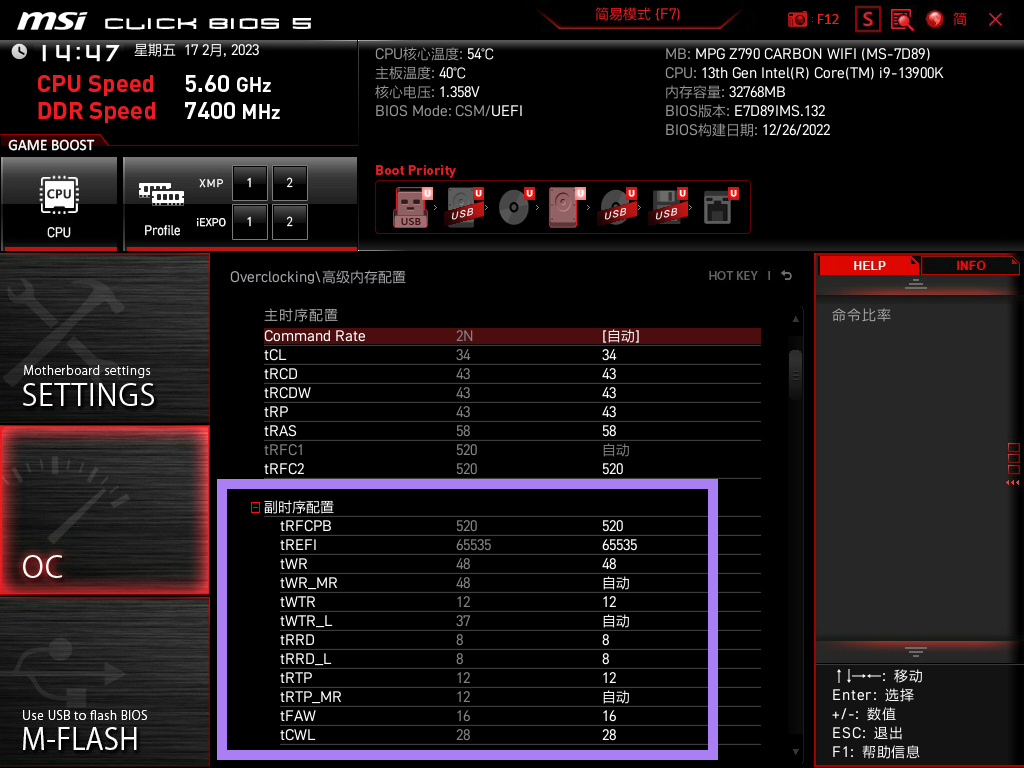Screen dimensions: 1024x768
Task: Expand help panel with bottom grip handle
Action: point(916,651)
